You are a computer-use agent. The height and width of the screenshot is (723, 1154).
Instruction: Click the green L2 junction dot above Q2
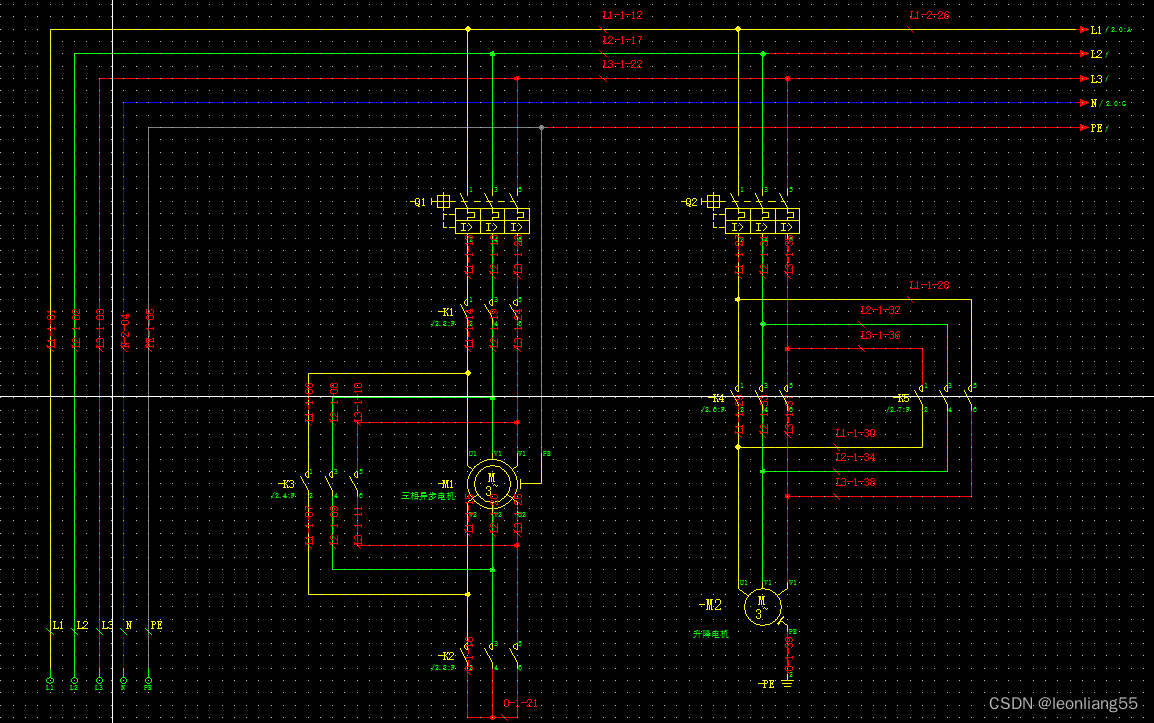(x=763, y=54)
